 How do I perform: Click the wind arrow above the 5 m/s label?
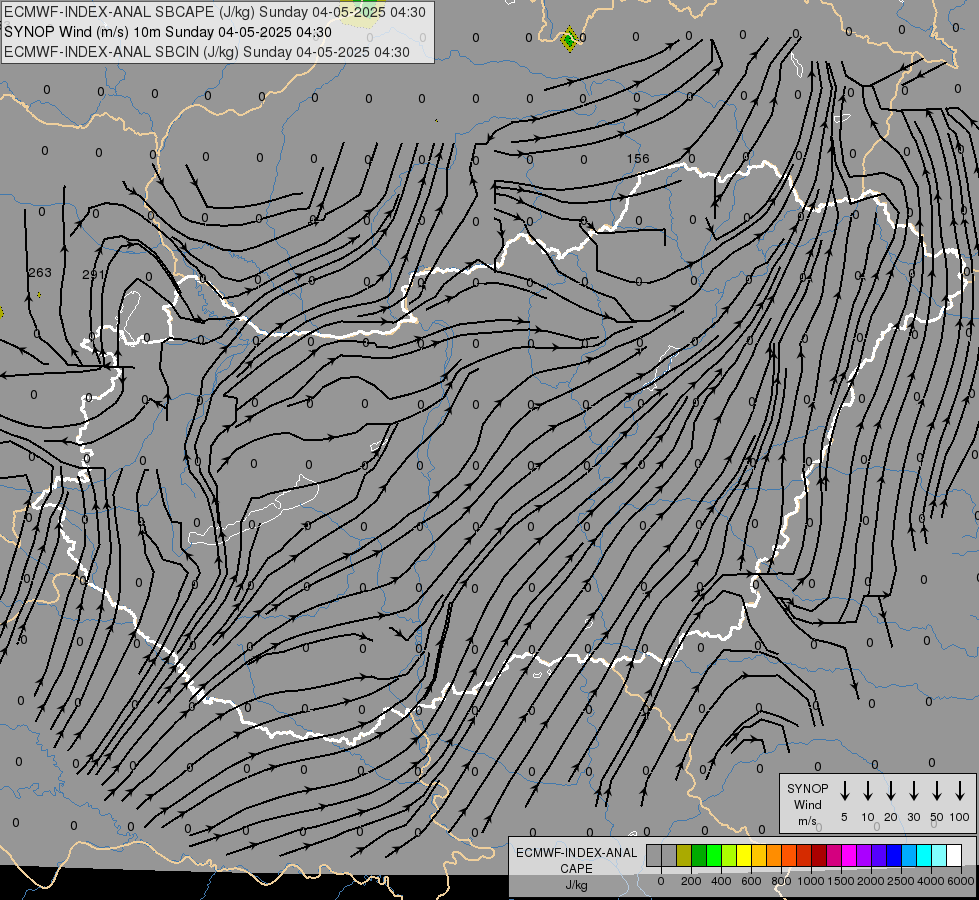click(844, 791)
